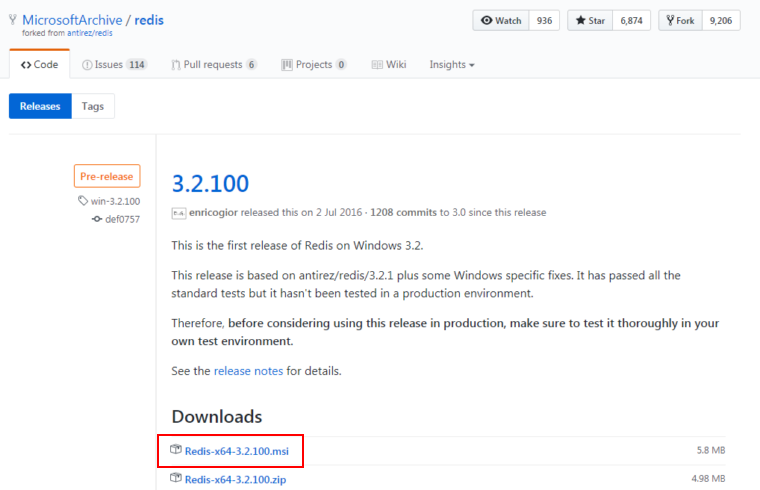Image resolution: width=760 pixels, height=490 pixels.
Task: Select the Releases button
Action: pyautogui.click(x=40, y=106)
